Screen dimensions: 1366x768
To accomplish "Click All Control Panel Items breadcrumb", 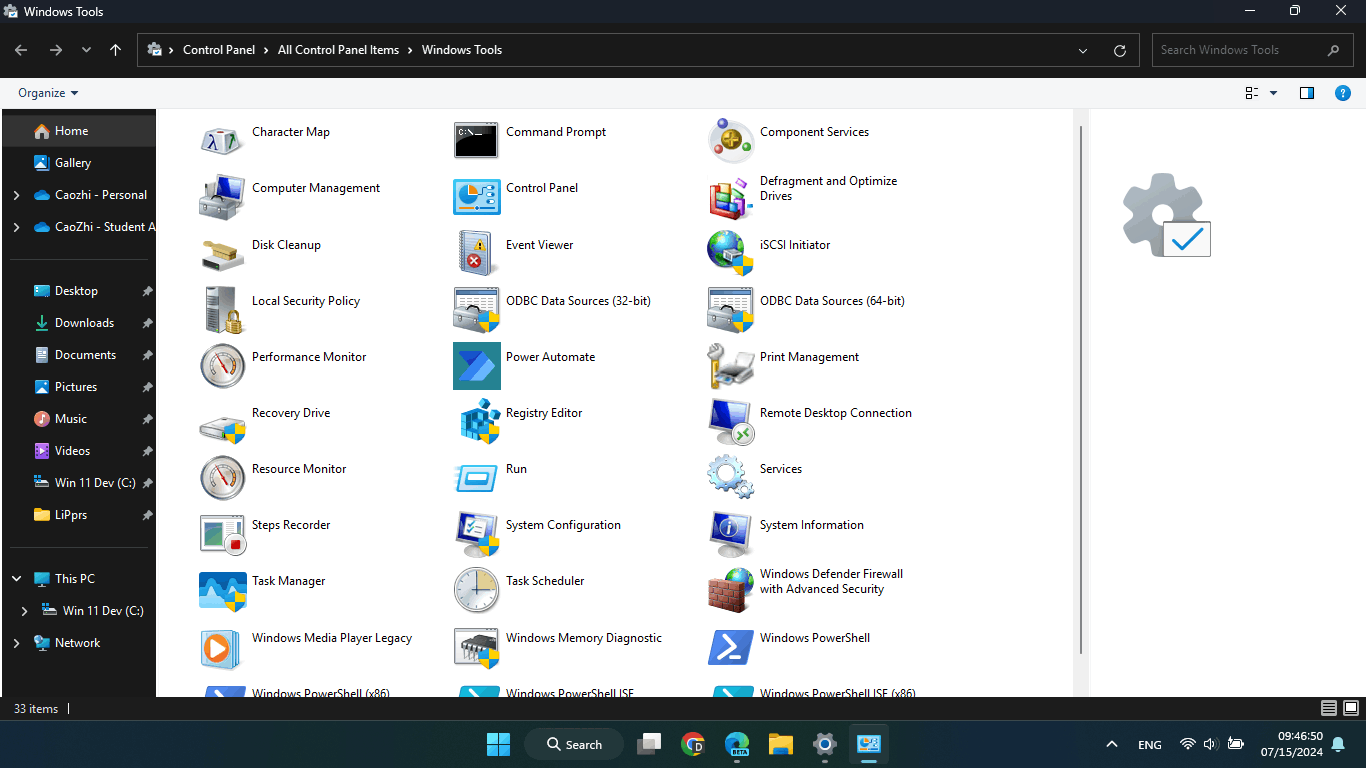I will point(338,50).
